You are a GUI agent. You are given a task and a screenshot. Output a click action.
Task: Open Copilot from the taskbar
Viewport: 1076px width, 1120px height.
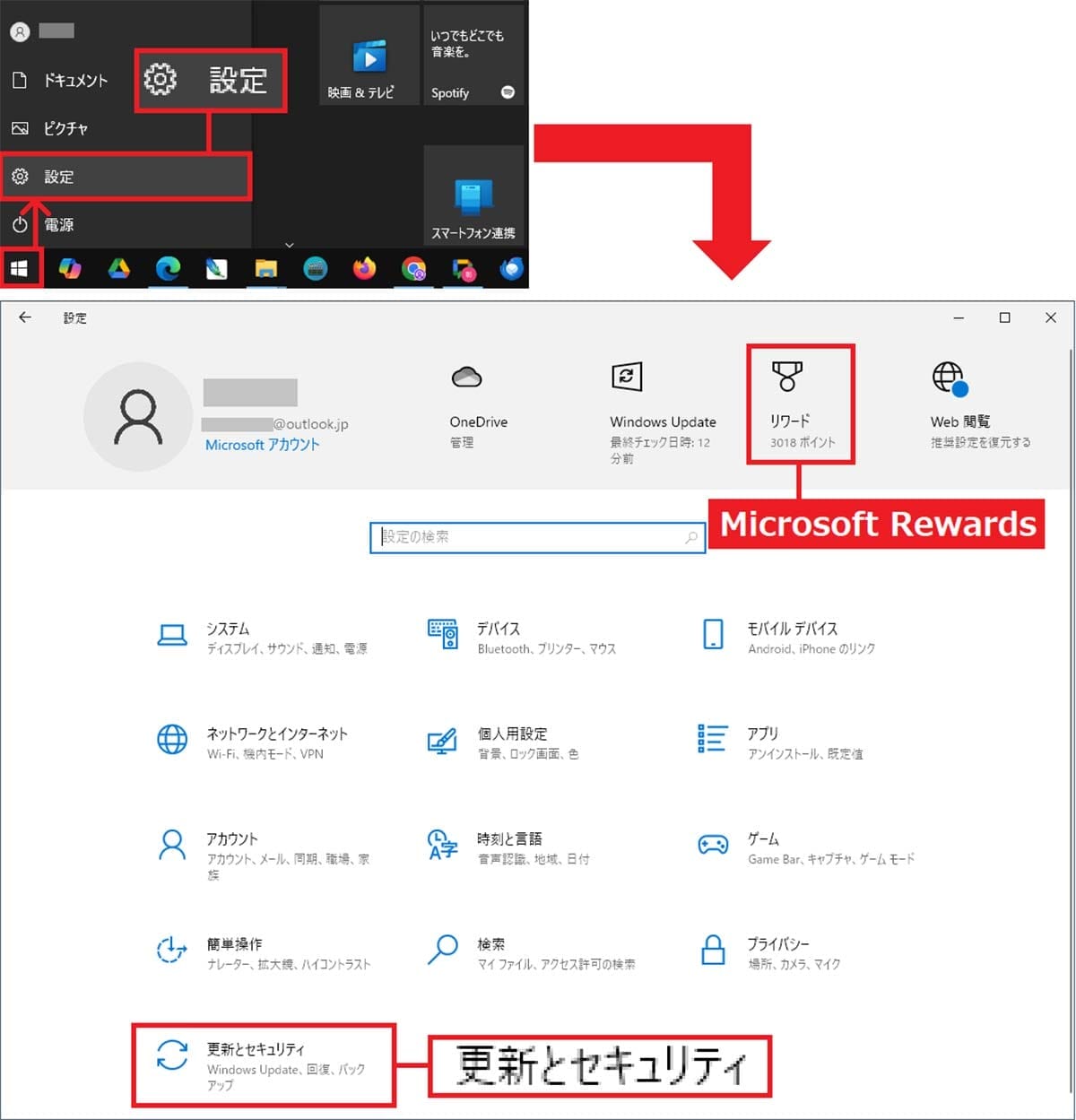click(x=70, y=267)
